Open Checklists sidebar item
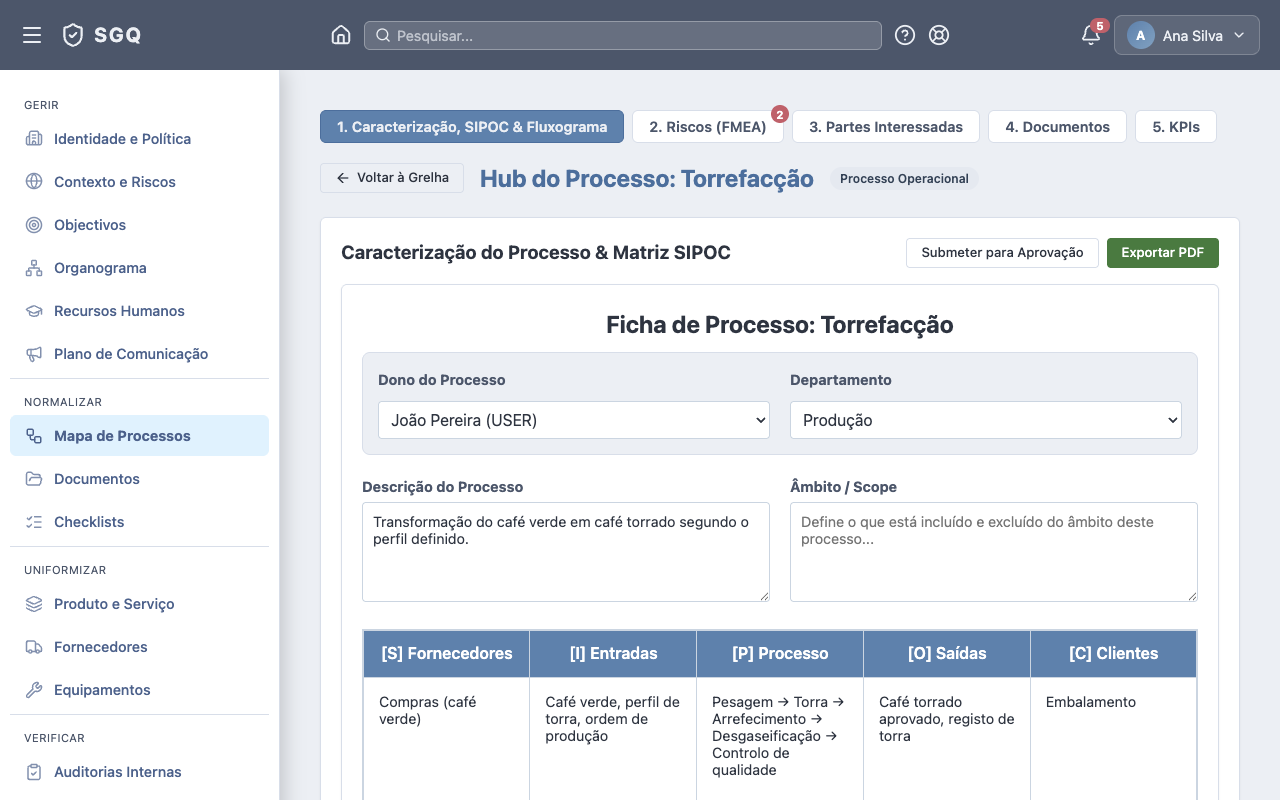This screenshot has width=1280, height=800. tap(139, 522)
